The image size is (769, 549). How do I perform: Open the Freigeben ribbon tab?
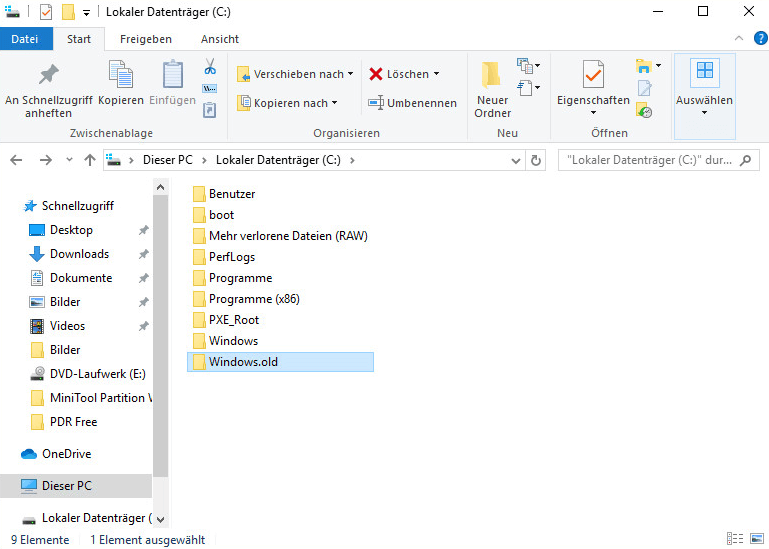(x=145, y=39)
